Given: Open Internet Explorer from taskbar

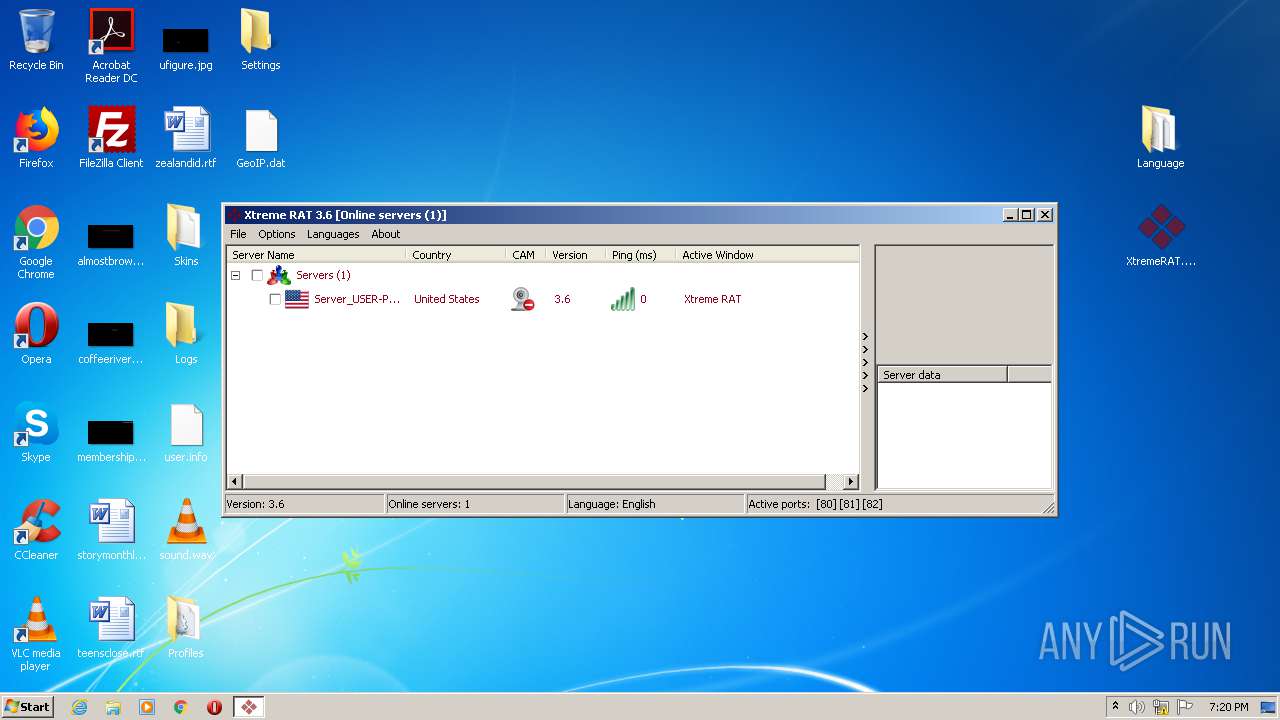Looking at the screenshot, I should (79, 707).
